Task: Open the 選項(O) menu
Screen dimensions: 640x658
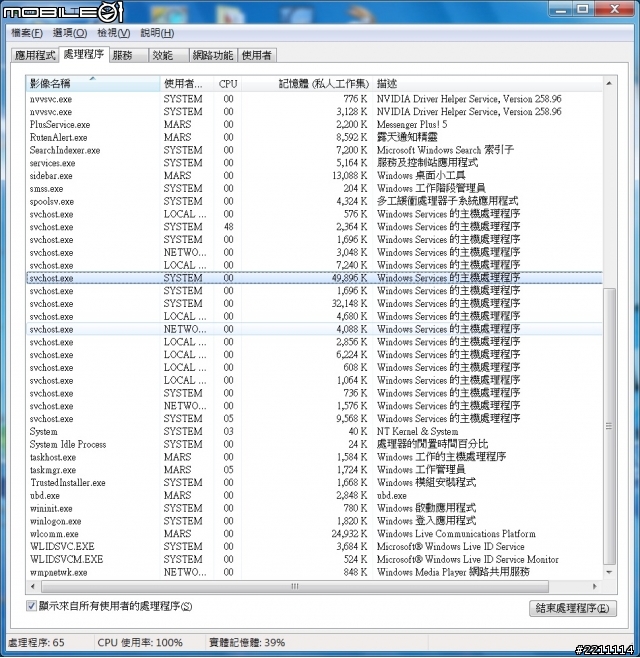Action: coord(70,33)
